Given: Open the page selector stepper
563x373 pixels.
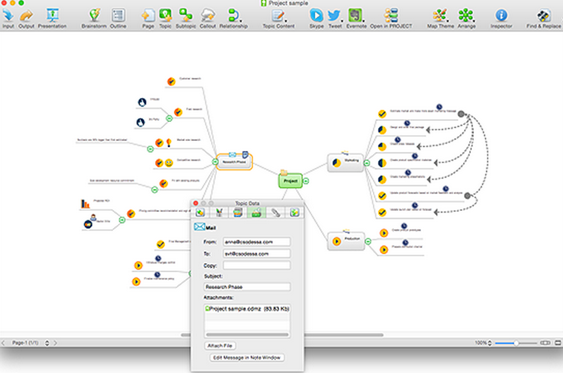Looking at the screenshot, I should click(47, 343).
